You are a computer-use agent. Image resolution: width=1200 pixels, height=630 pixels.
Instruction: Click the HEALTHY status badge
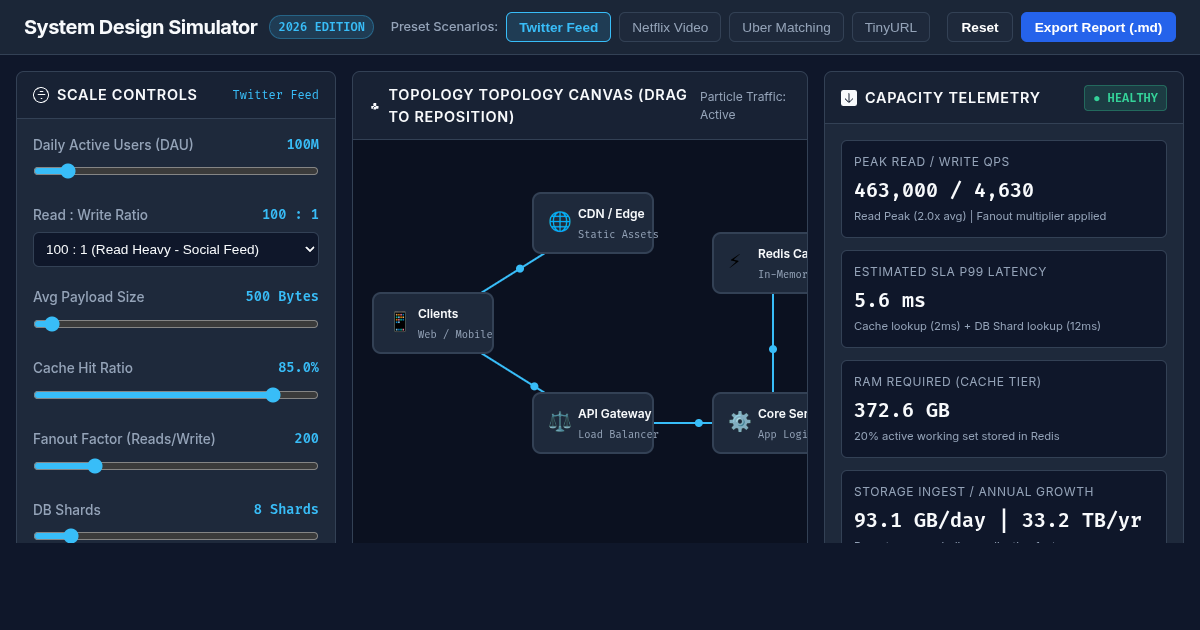[1125, 98]
